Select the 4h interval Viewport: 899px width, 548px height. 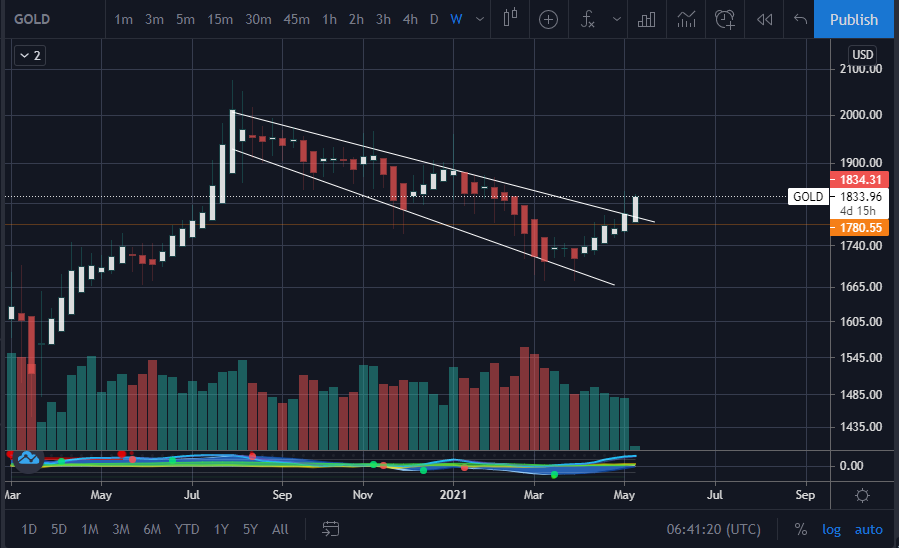[411, 19]
